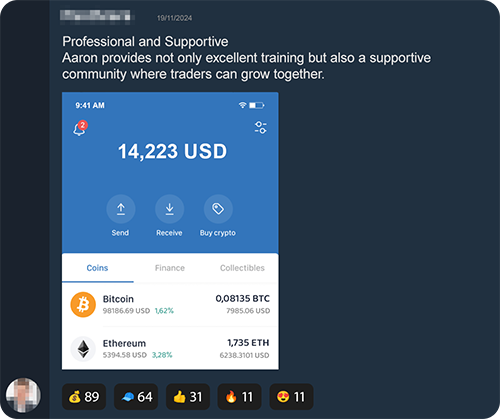The image size is (500, 419).
Task: Tap the Receive download icon
Action: pos(169,209)
